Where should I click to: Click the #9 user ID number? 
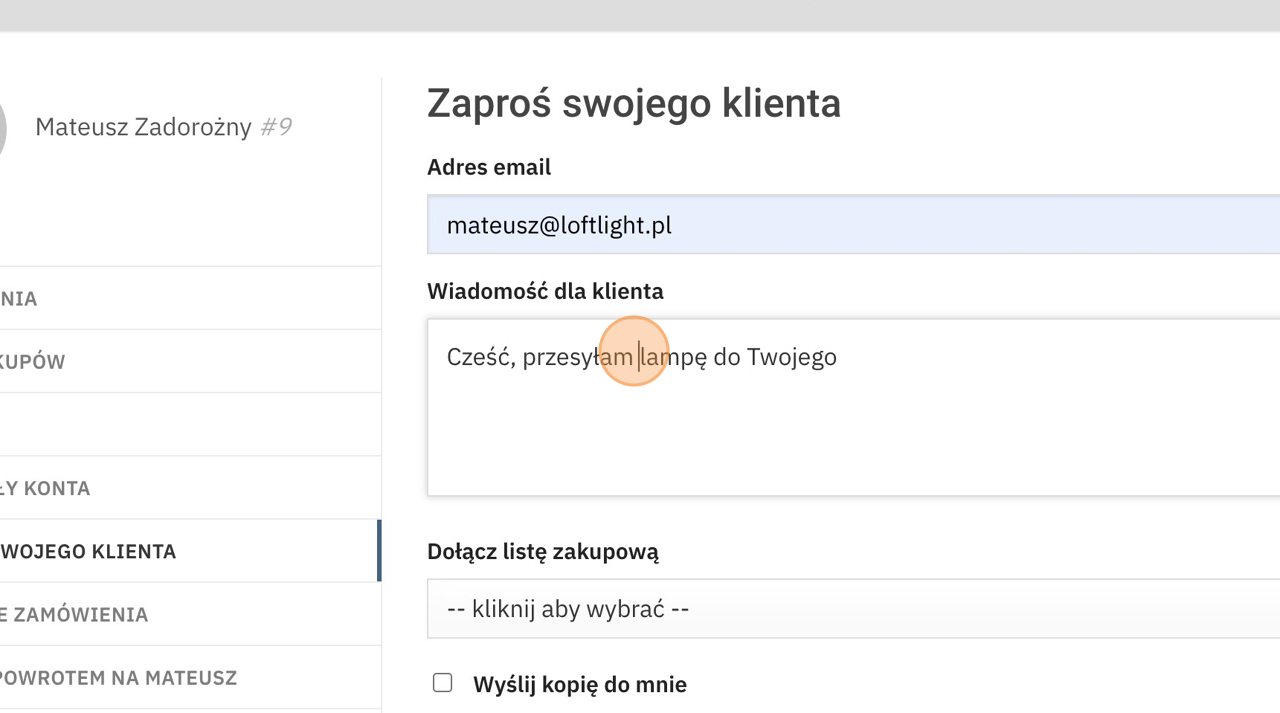pos(276,127)
